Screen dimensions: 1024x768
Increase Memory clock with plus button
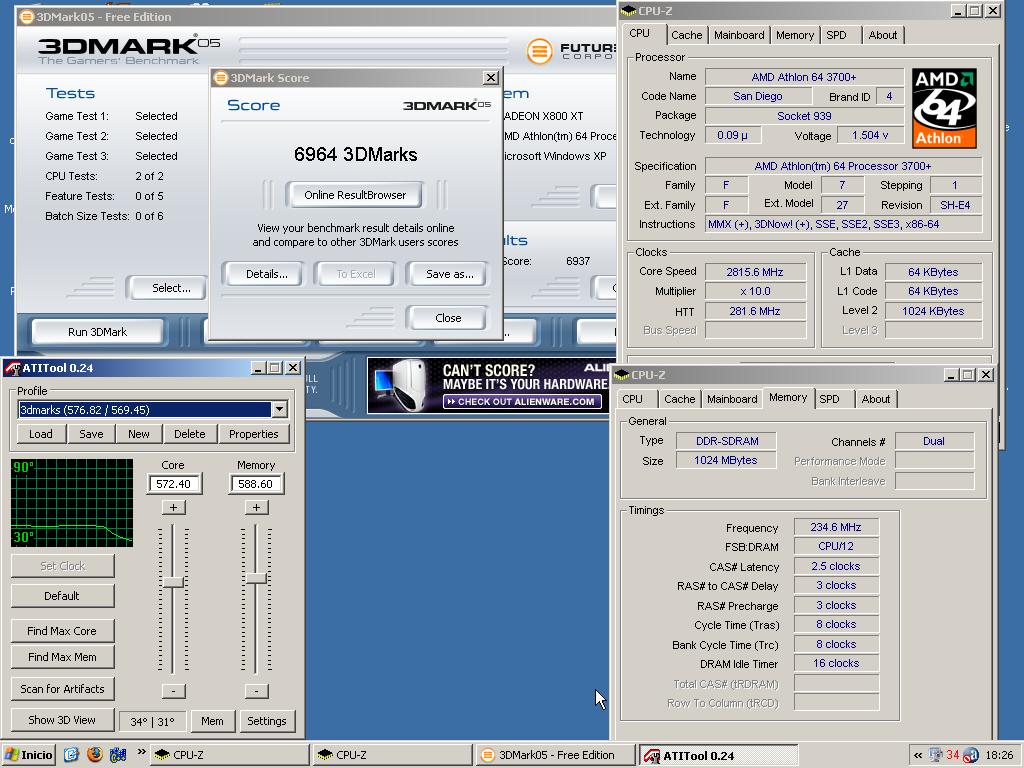pos(256,507)
